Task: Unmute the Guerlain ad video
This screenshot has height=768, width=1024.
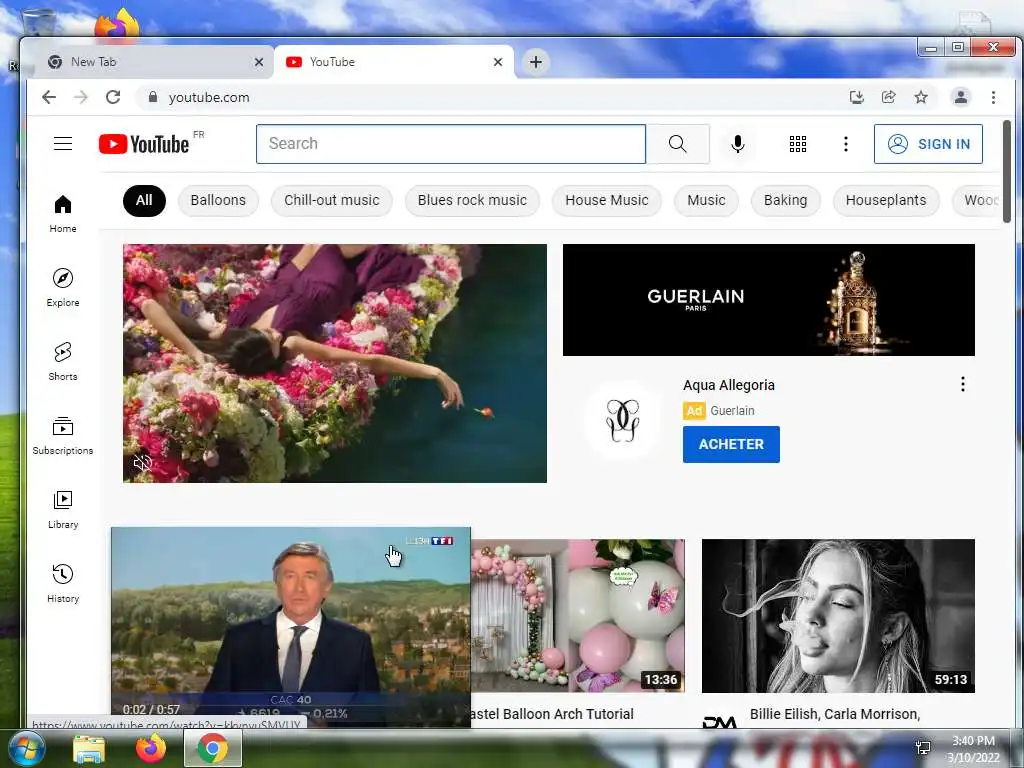Action: tap(142, 463)
